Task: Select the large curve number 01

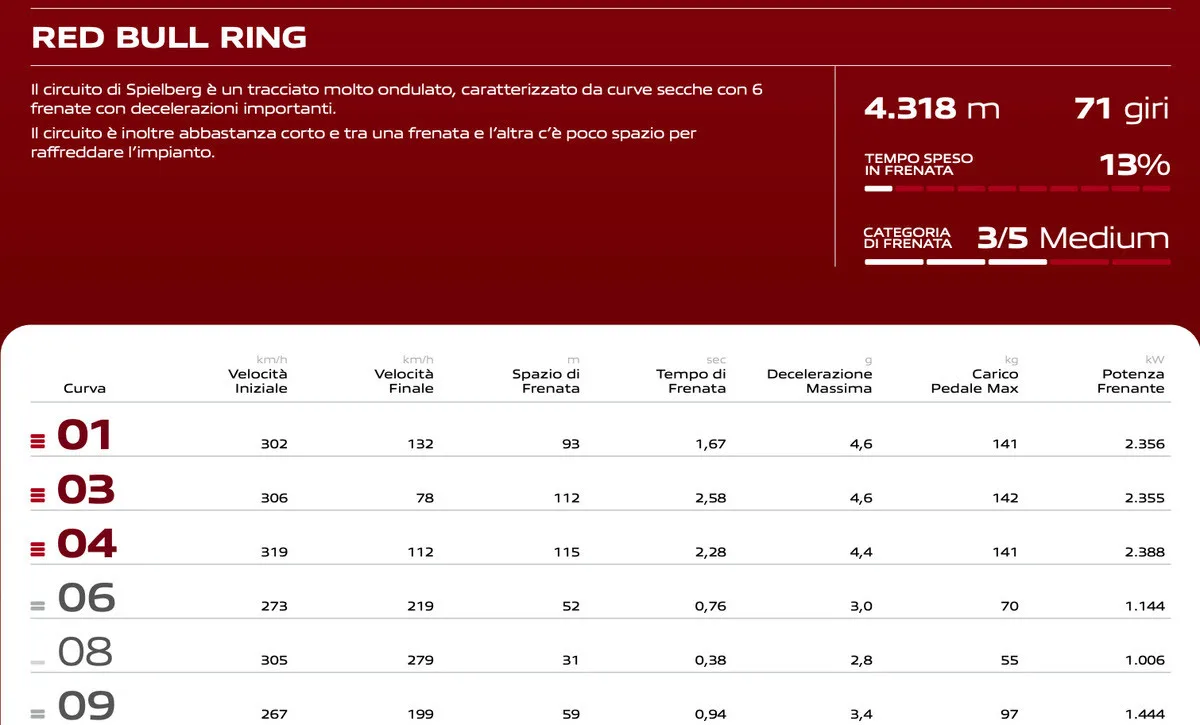Action: pos(85,435)
